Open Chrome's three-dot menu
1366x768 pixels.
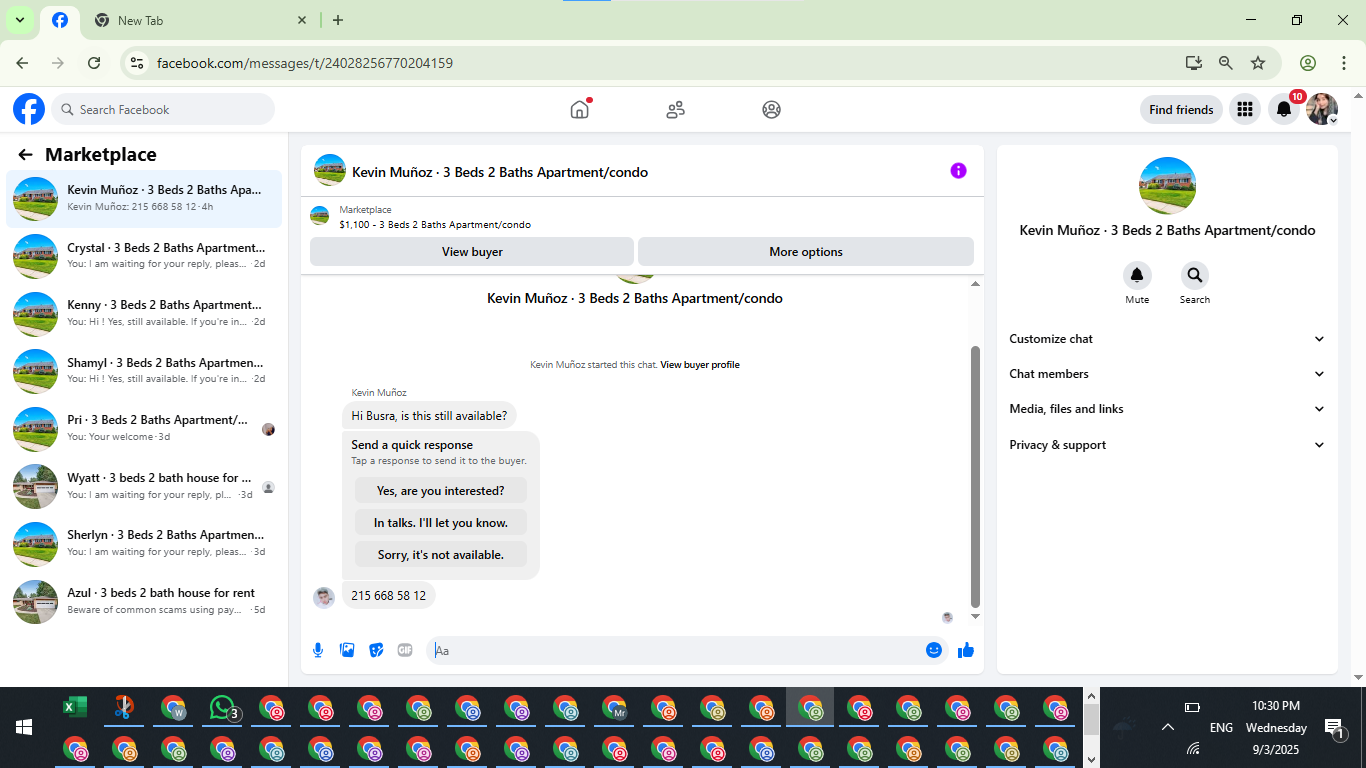pos(1343,63)
